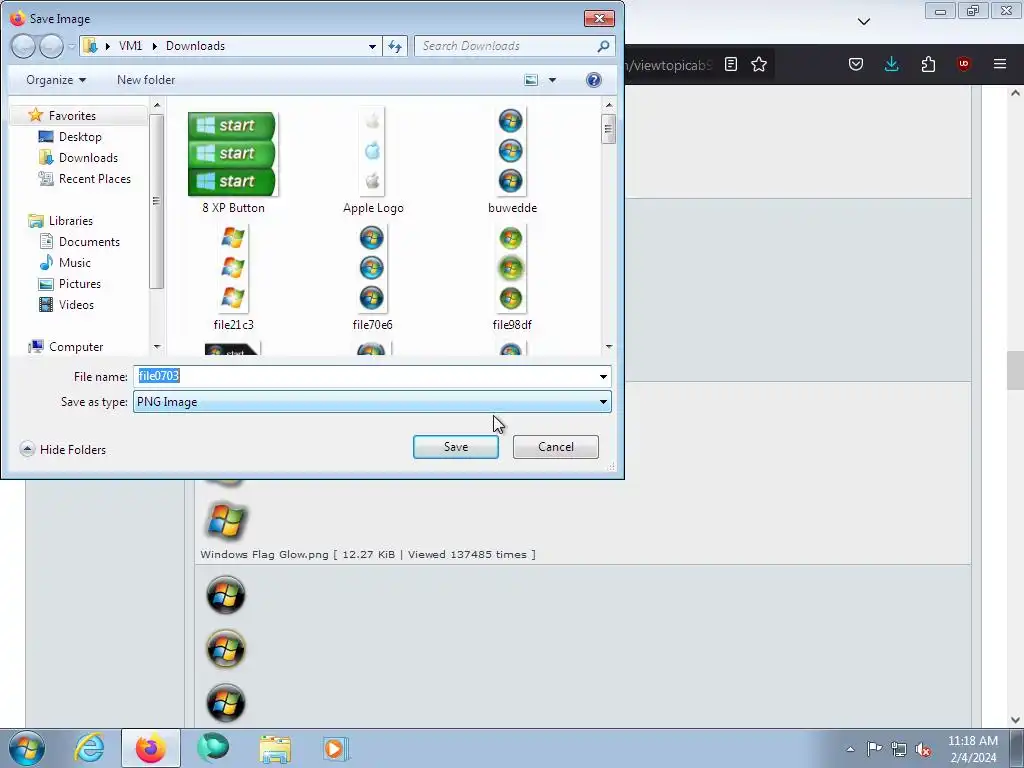Viewport: 1024px width, 768px height.
Task: Click Downloads in the address breadcrumb
Action: pos(195,46)
